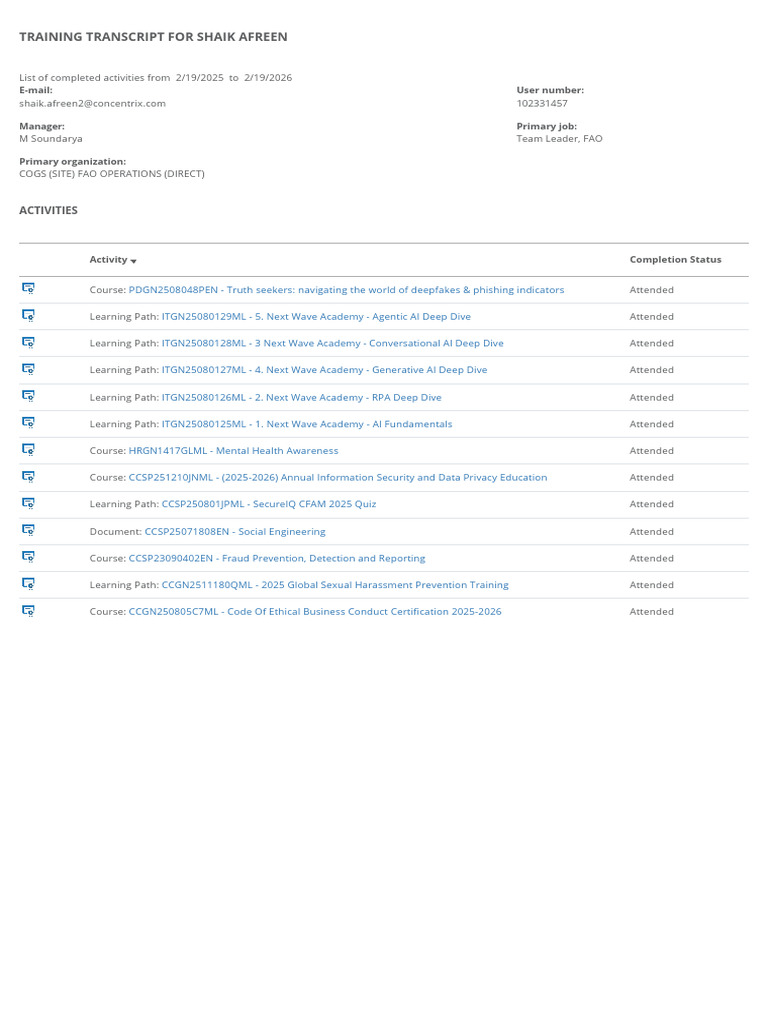Image resolution: width=768 pixels, height=1024 pixels.
Task: Open RPA Deep Dive learning path
Action: tap(302, 397)
